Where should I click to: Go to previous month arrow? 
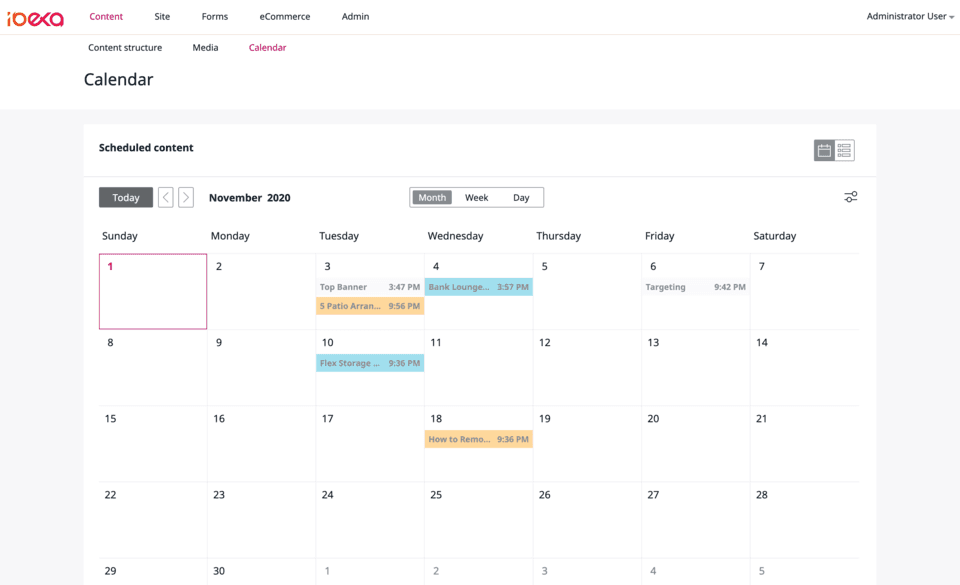coord(166,198)
